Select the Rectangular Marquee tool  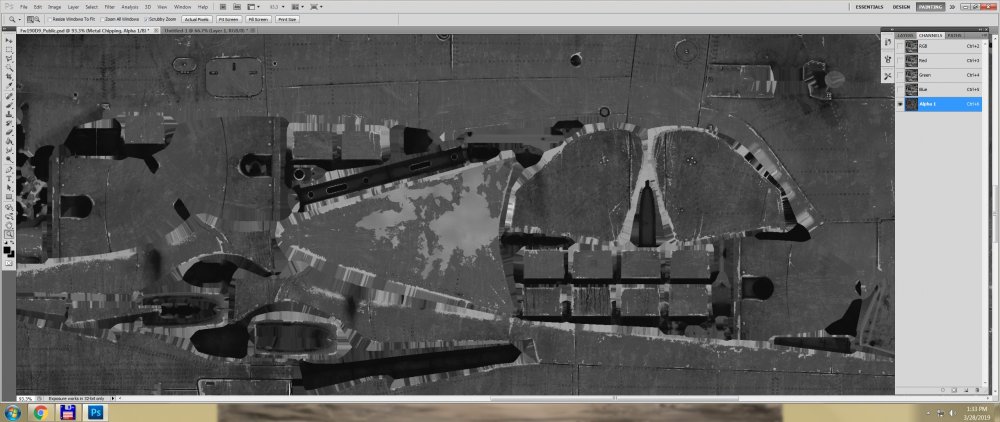pyautogui.click(x=10, y=49)
